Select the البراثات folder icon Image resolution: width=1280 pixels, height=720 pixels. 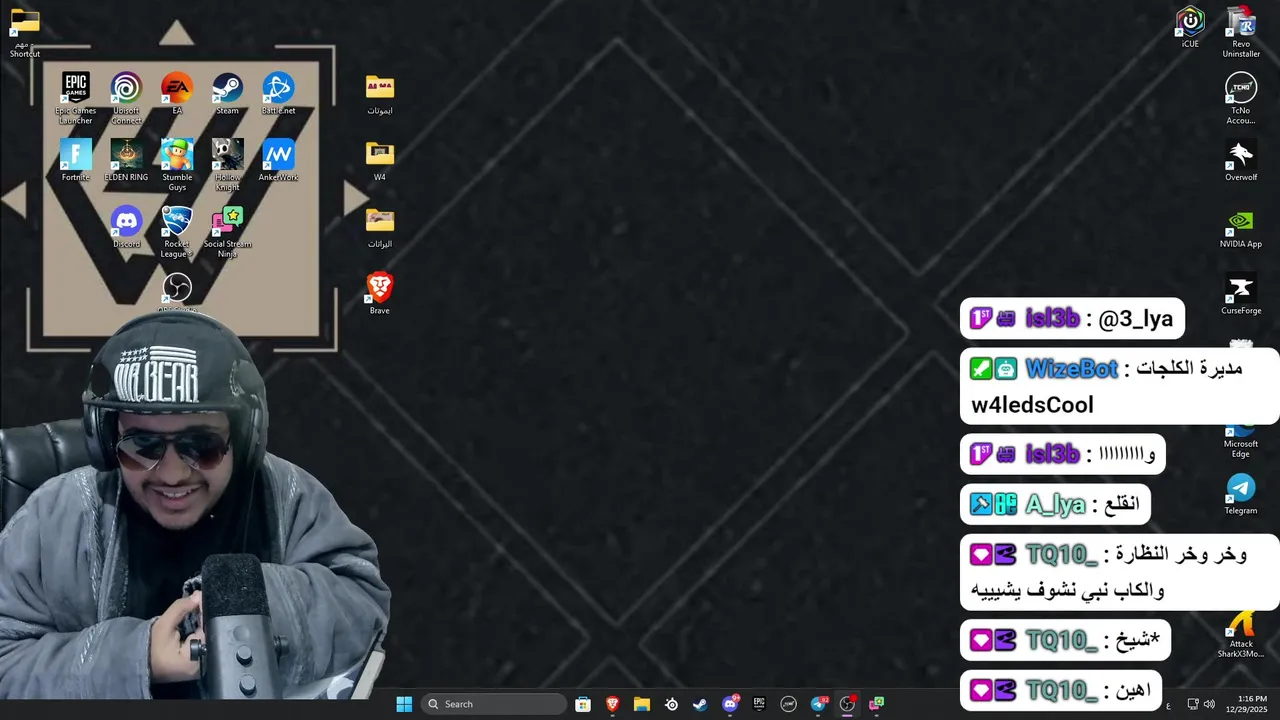(380, 227)
